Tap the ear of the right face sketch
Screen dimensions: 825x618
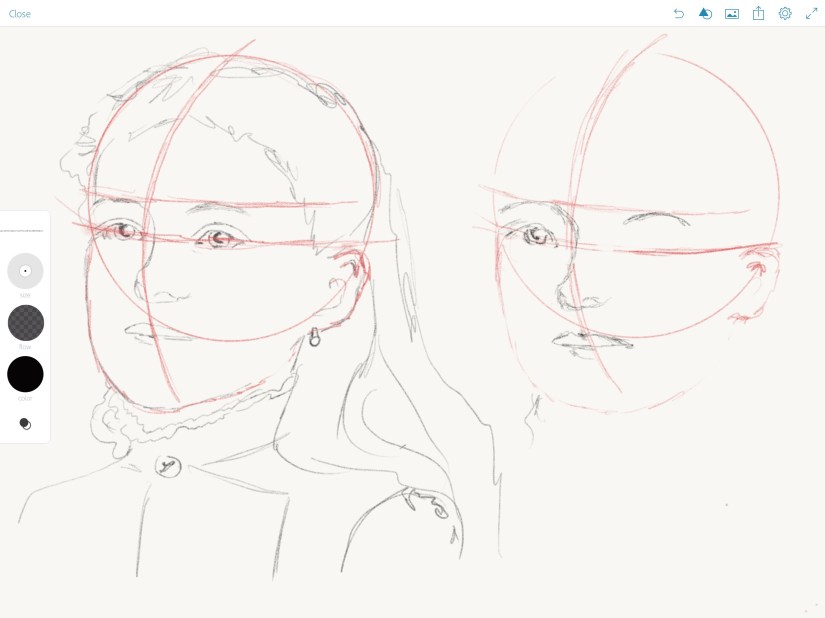[x=756, y=269]
